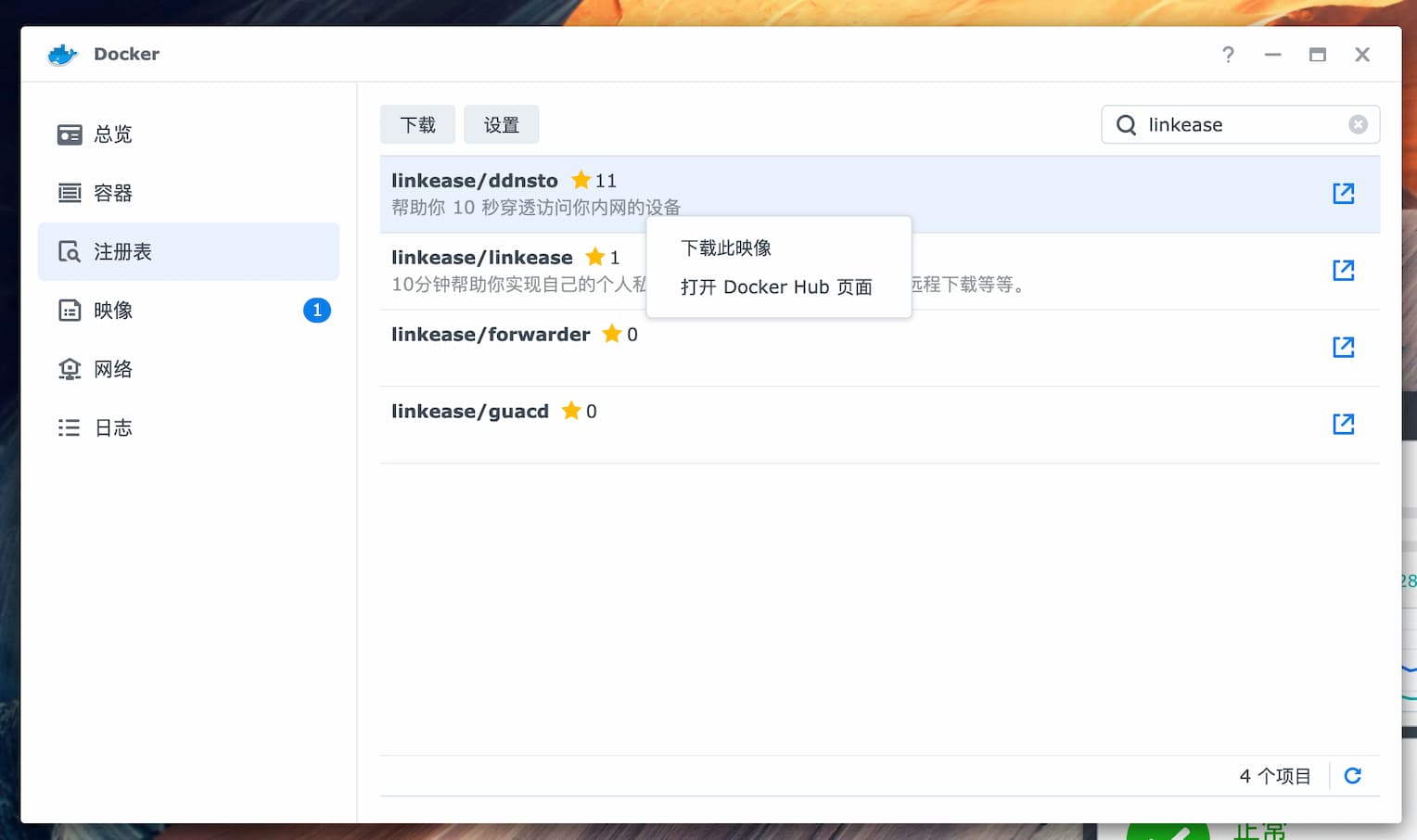Click the 下载 download button
Screen dimensions: 1417x840
point(417,124)
